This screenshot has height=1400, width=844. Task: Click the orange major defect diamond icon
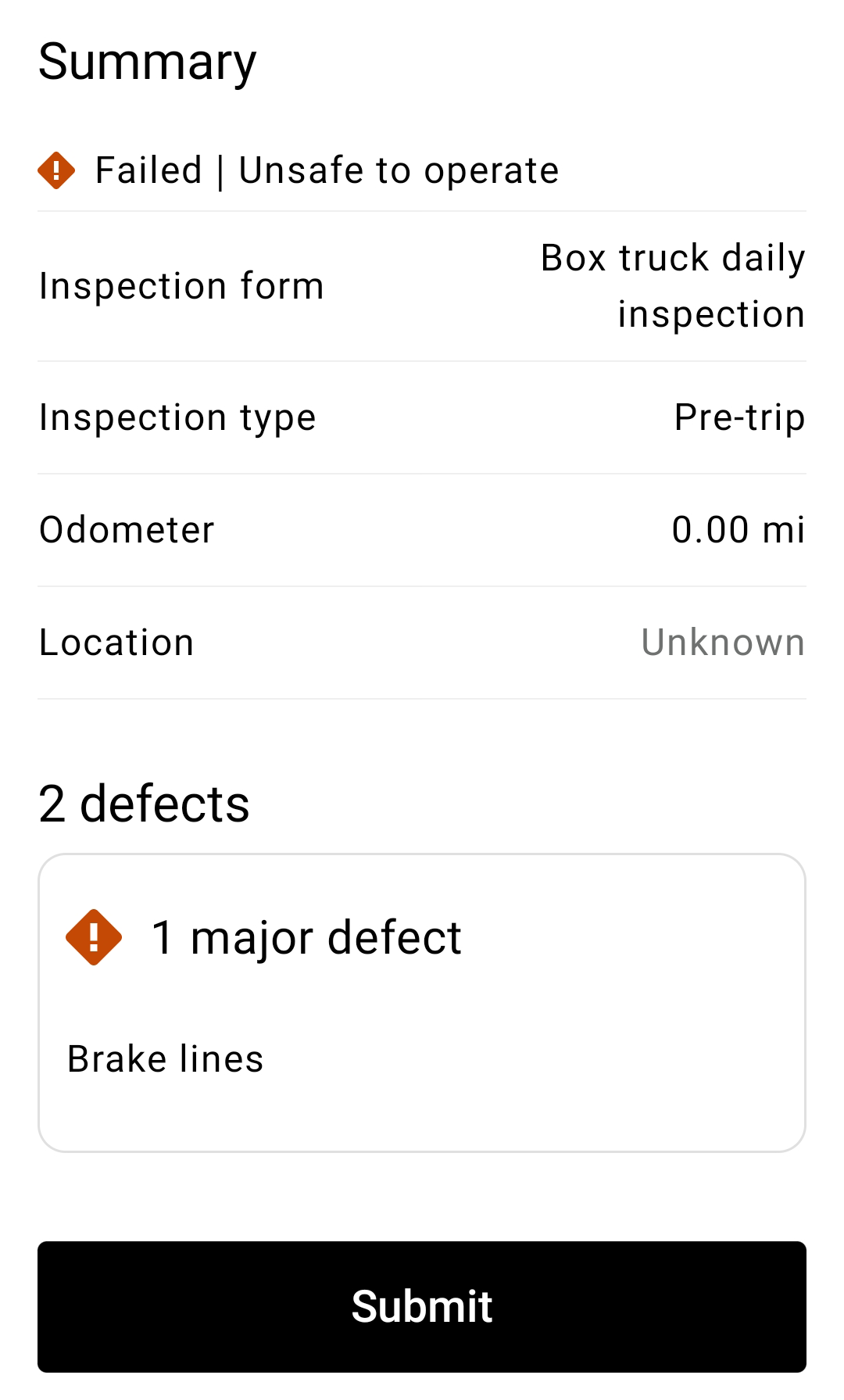(94, 937)
